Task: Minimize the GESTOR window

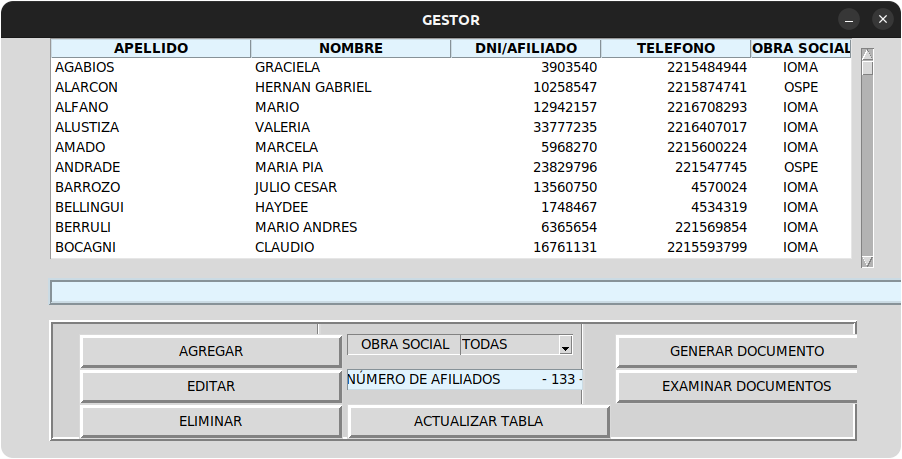Action: coord(849,19)
